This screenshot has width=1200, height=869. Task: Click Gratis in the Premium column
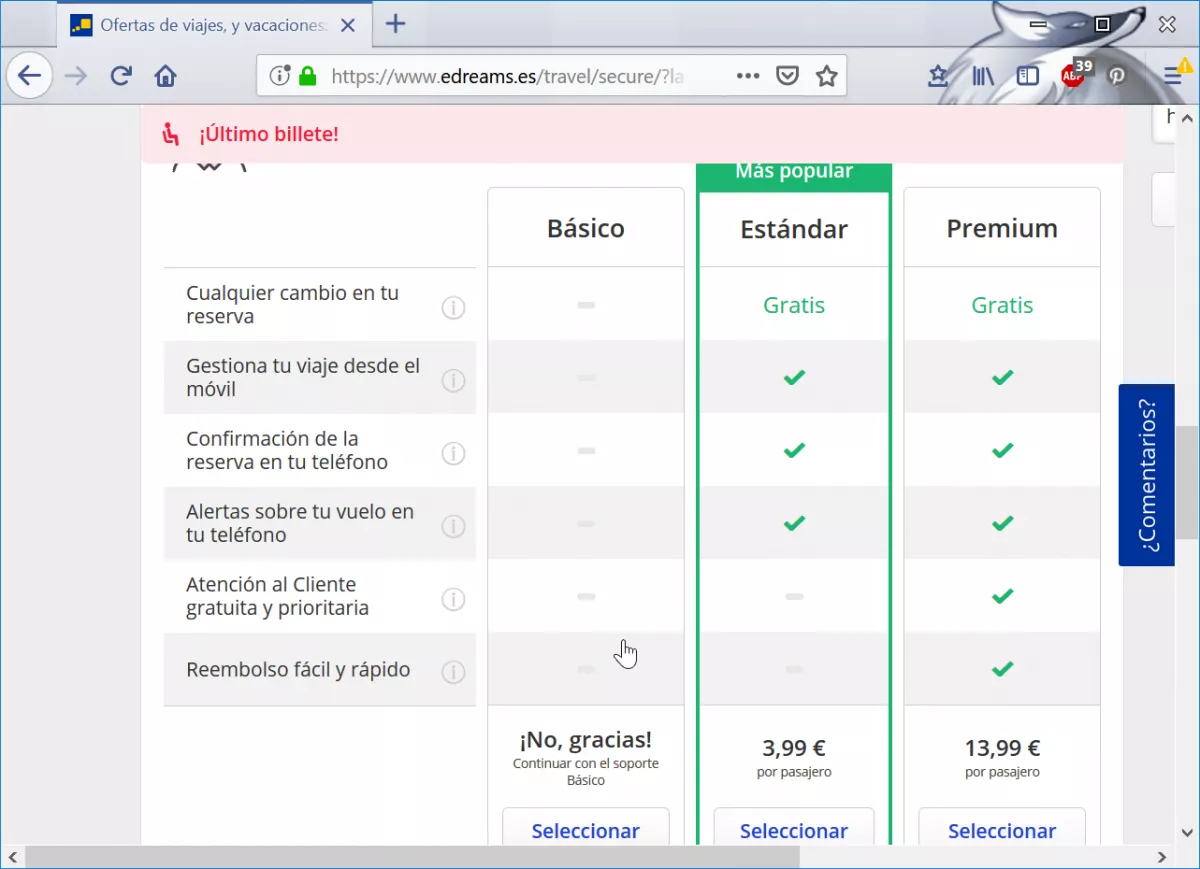1002,305
